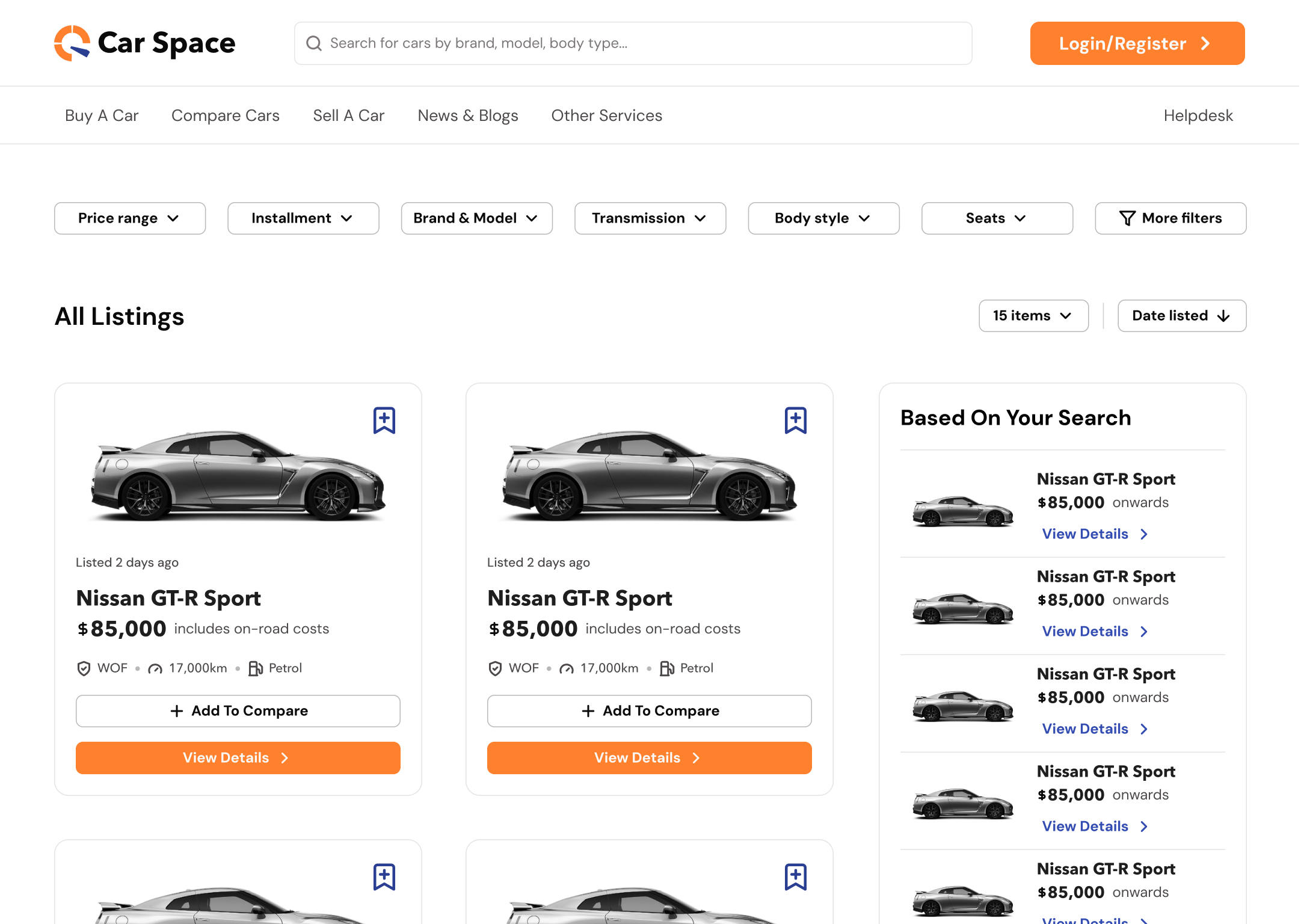
Task: Open Compare Cars page
Action: tap(226, 115)
